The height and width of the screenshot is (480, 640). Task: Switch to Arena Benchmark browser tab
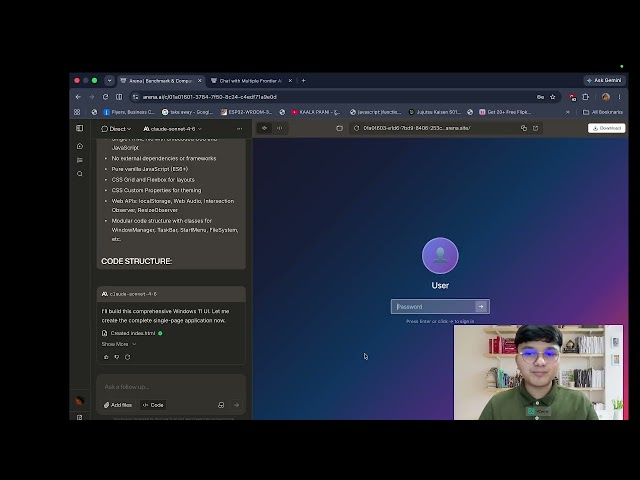160,81
